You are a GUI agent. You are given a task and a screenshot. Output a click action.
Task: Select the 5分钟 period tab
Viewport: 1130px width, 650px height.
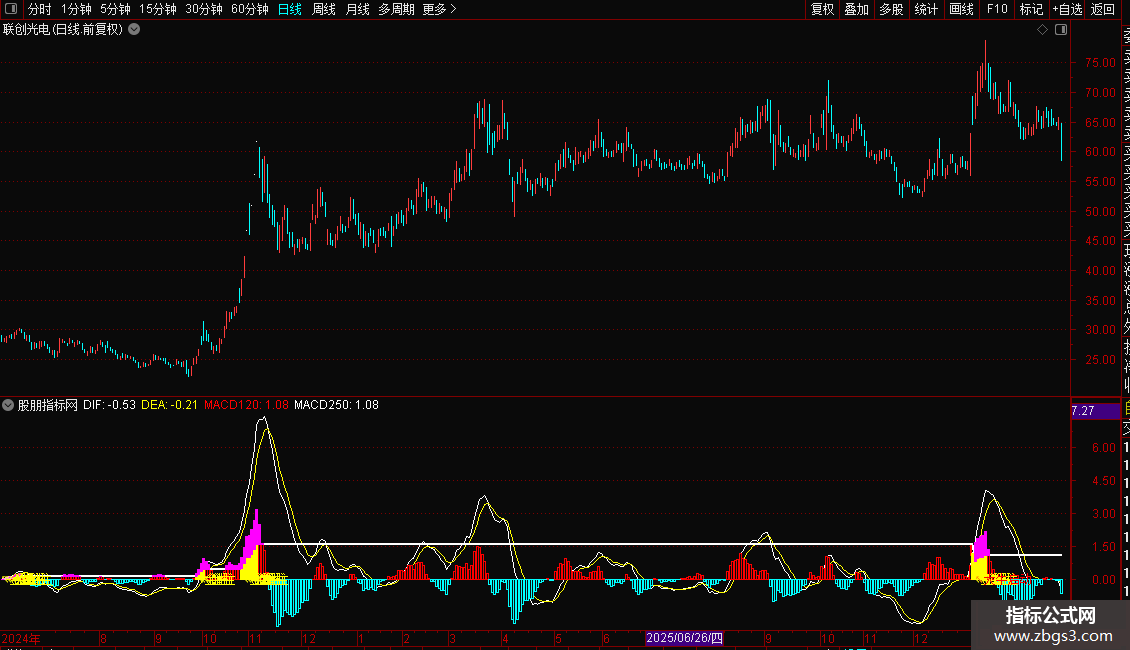pyautogui.click(x=115, y=9)
